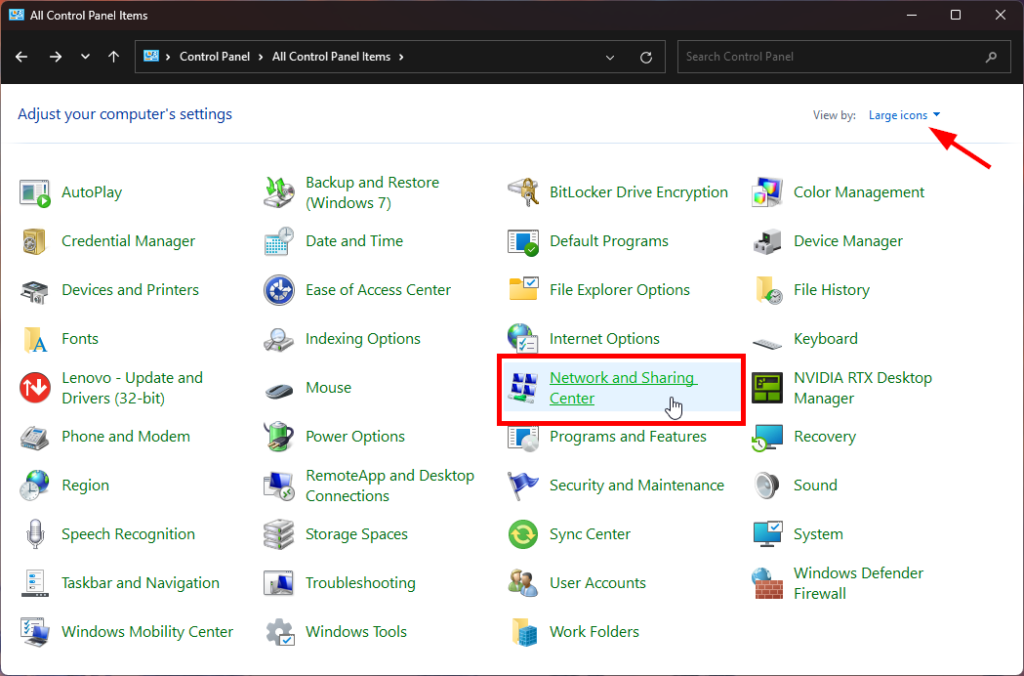Click the refresh button in the address bar
The width and height of the screenshot is (1024, 676).
648,57
